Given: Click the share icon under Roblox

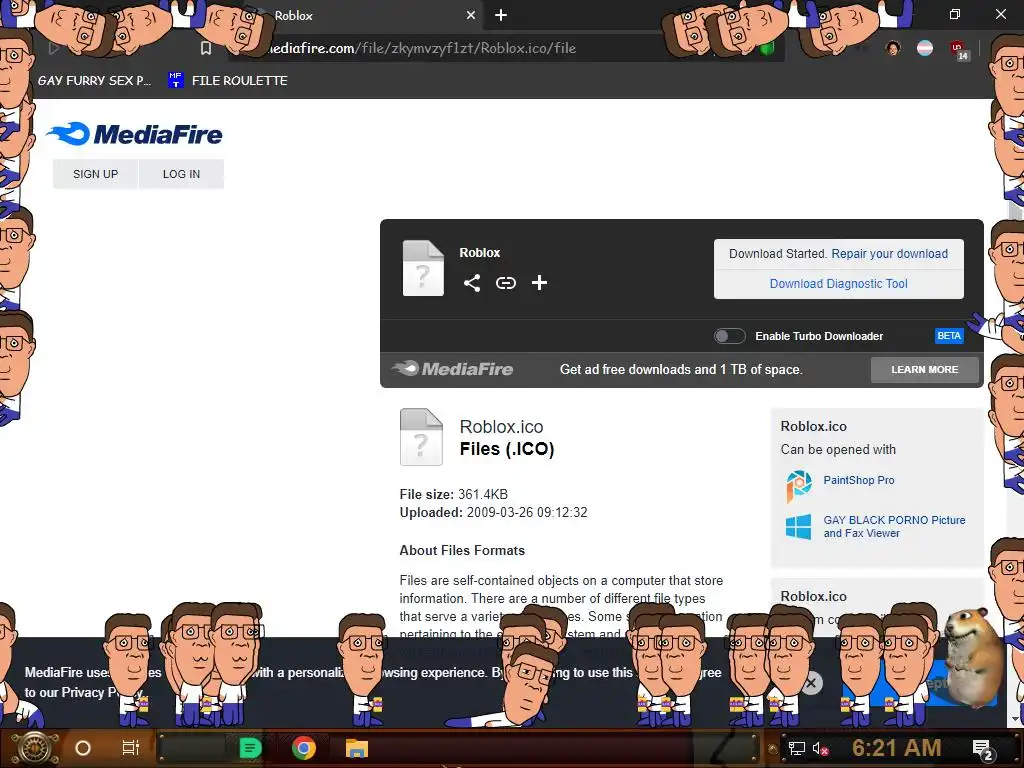Looking at the screenshot, I should (472, 283).
